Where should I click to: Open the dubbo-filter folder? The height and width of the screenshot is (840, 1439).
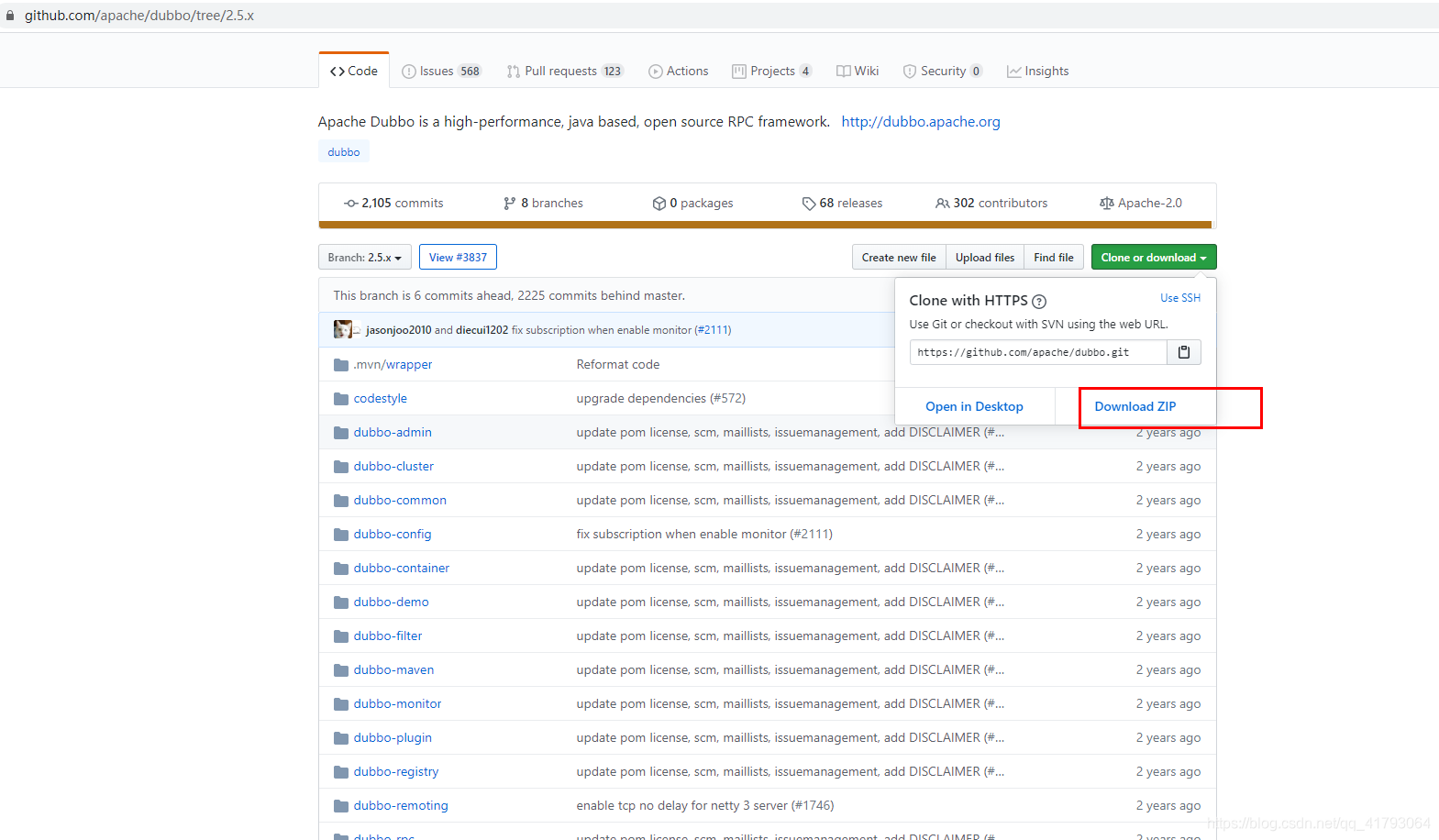(388, 636)
